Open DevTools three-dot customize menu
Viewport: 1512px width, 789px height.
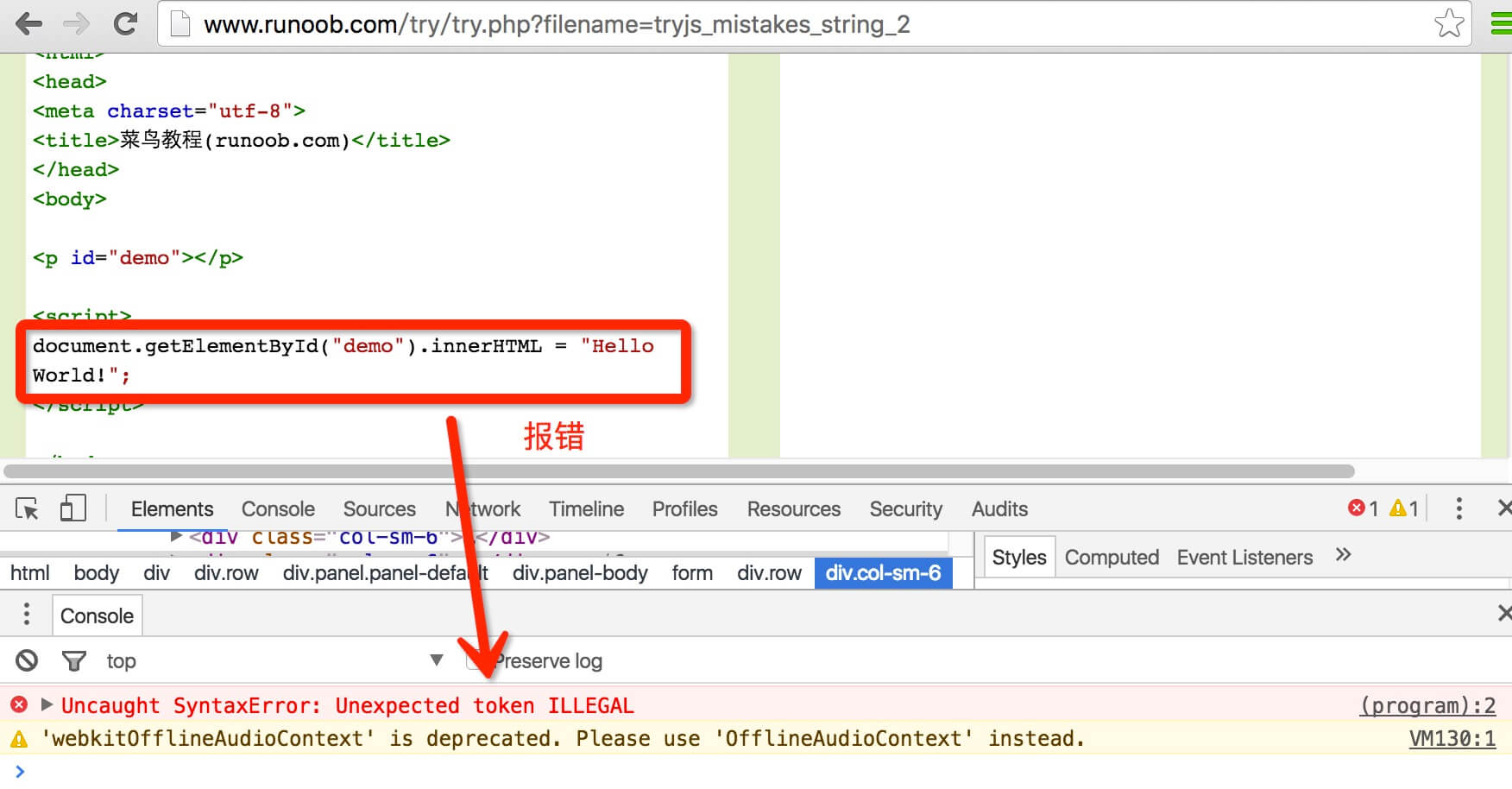[x=1458, y=508]
